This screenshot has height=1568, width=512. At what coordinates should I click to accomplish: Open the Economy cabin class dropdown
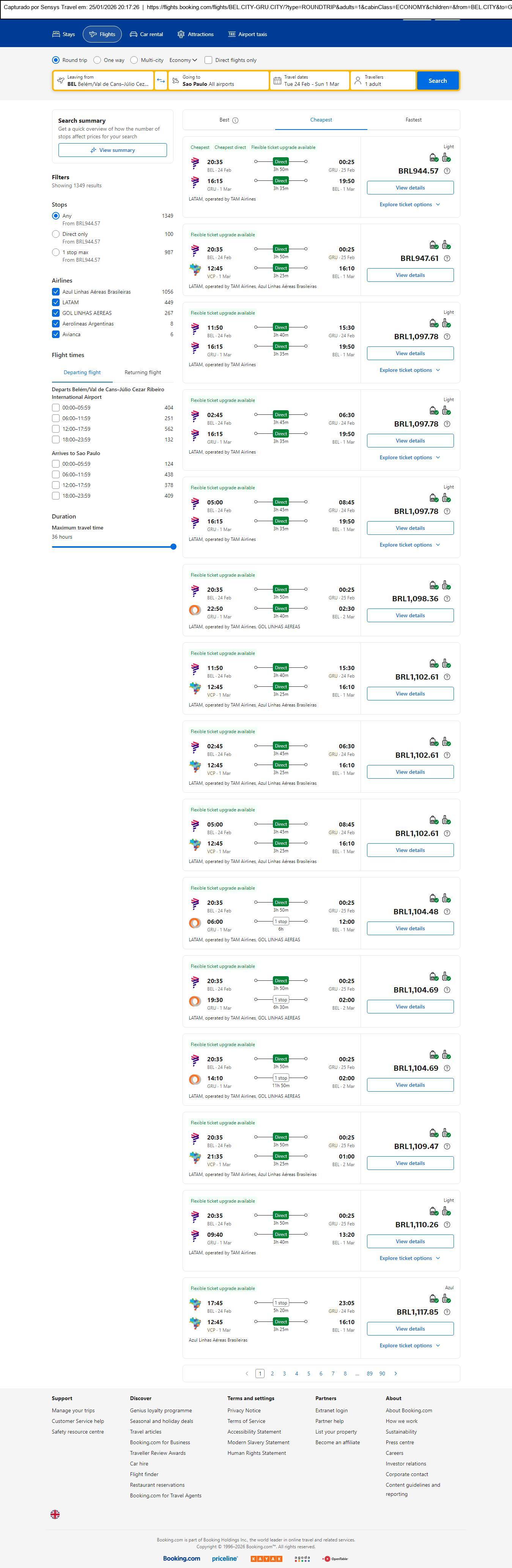pyautogui.click(x=183, y=60)
